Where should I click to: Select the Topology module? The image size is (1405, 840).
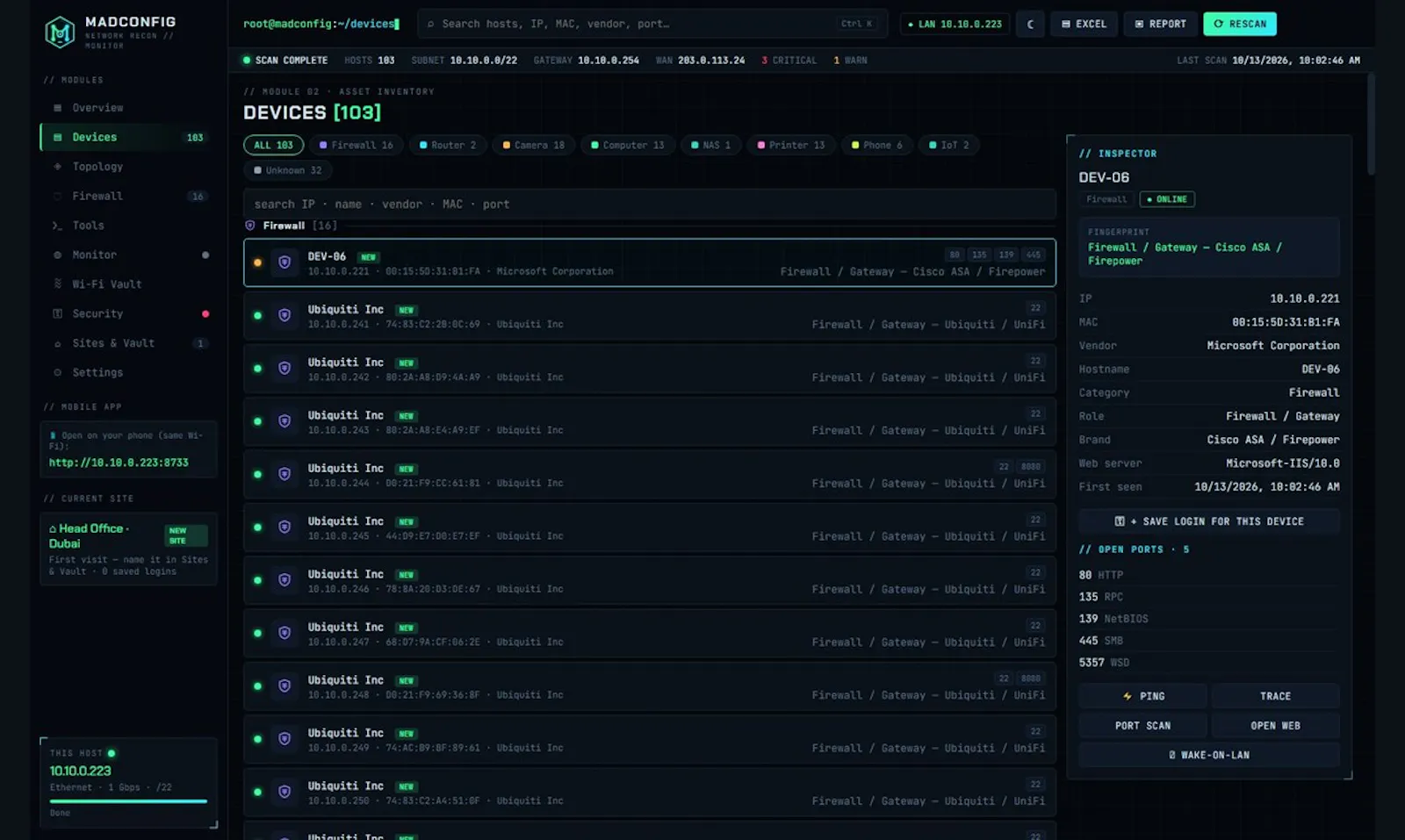pos(128,167)
